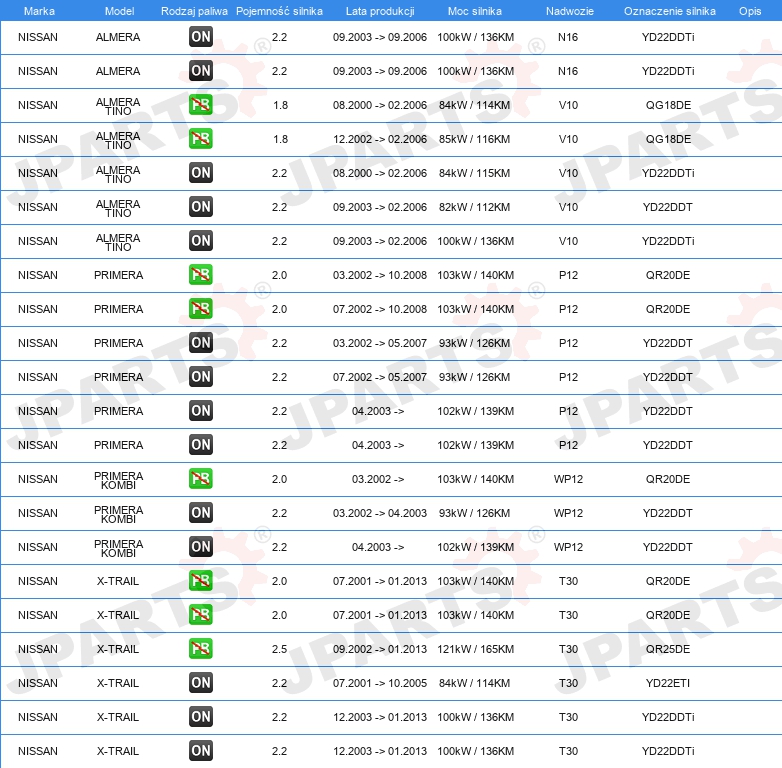The height and width of the screenshot is (768, 782).
Task: Click the engine capacity value 2.5
Action: point(279,649)
